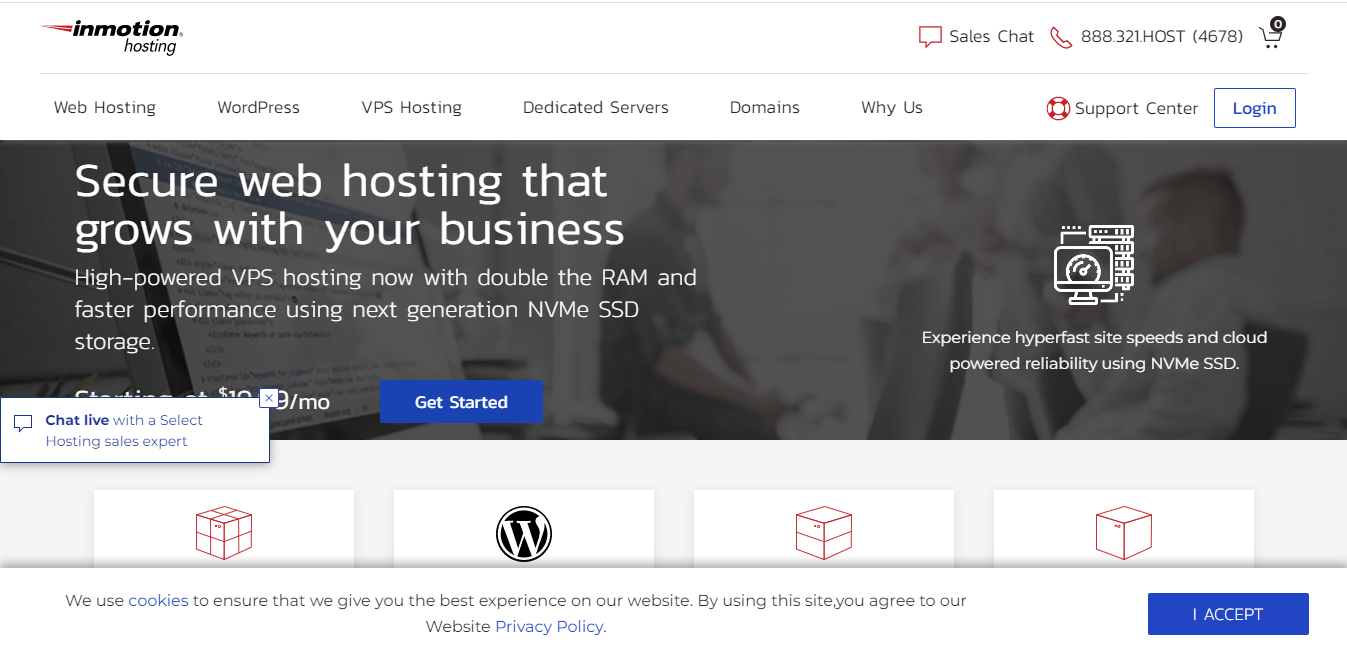The image size is (1347, 659).
Task: Open the Sales Chat speech bubble icon
Action: pyautogui.click(x=930, y=36)
